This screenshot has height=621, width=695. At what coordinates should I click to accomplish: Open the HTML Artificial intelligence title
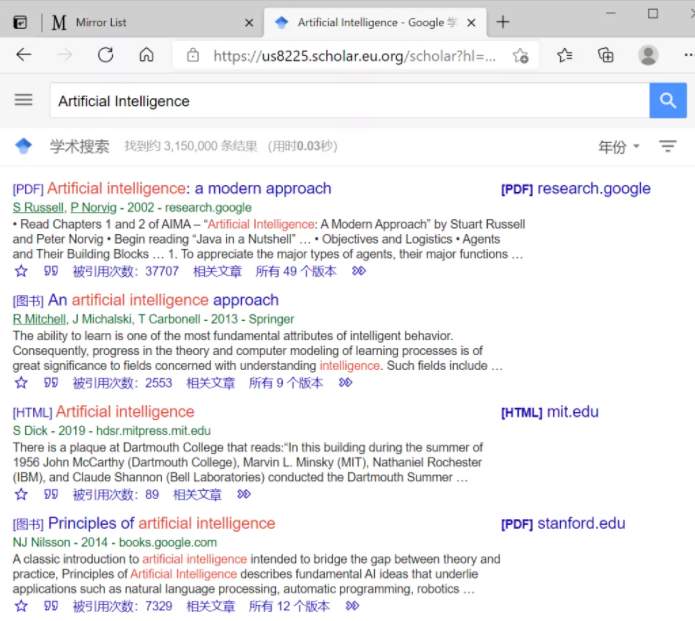[x=125, y=412]
